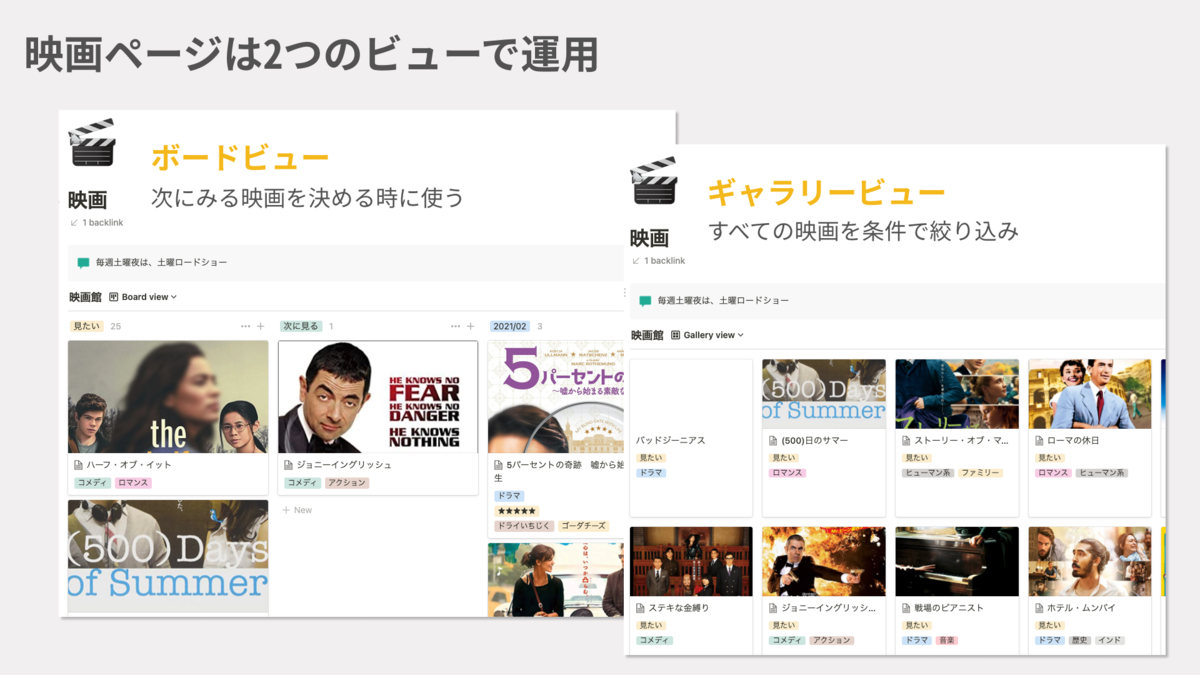The height and width of the screenshot is (675, 1200).
Task: Click five-star rating on 5パーセントの奇跡 card
Action: 517,511
